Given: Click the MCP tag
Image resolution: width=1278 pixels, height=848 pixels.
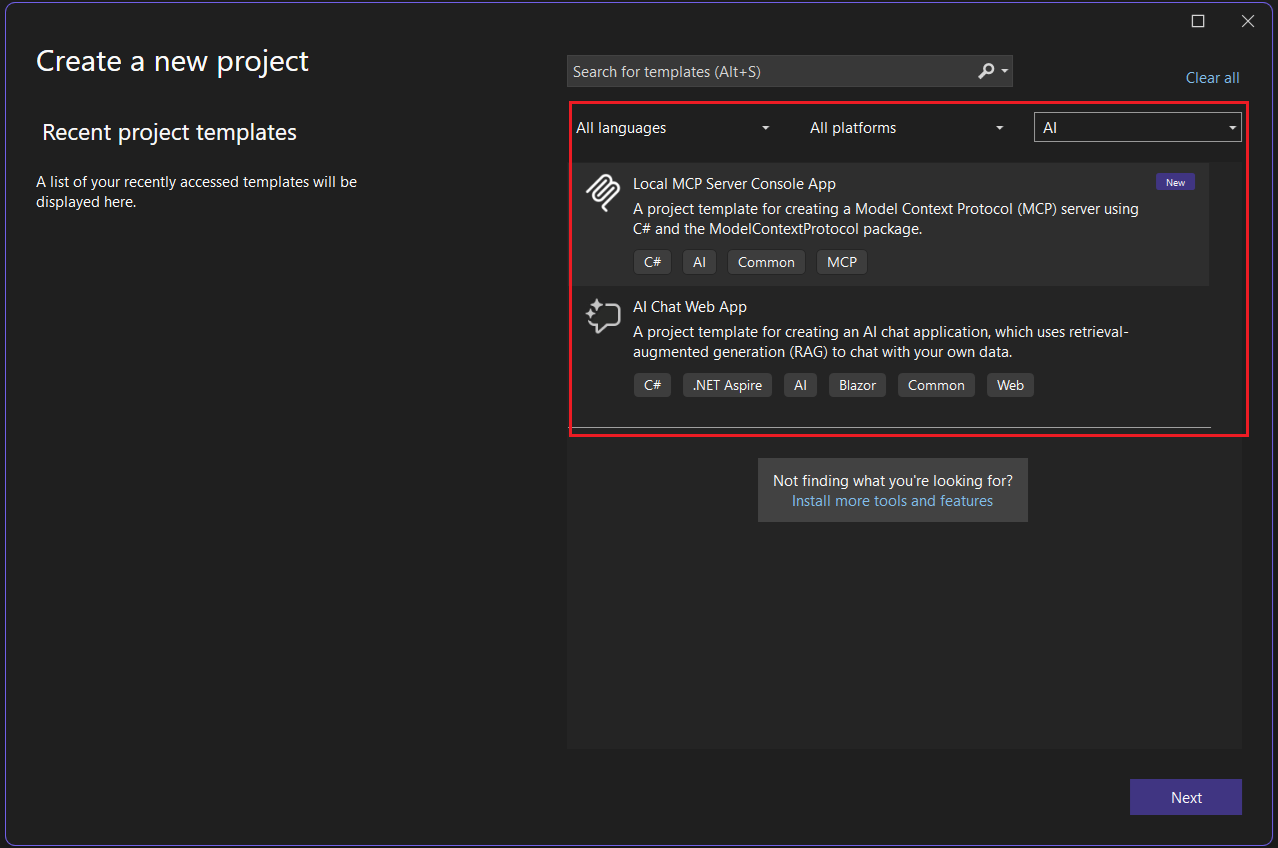Looking at the screenshot, I should pyautogui.click(x=842, y=262).
